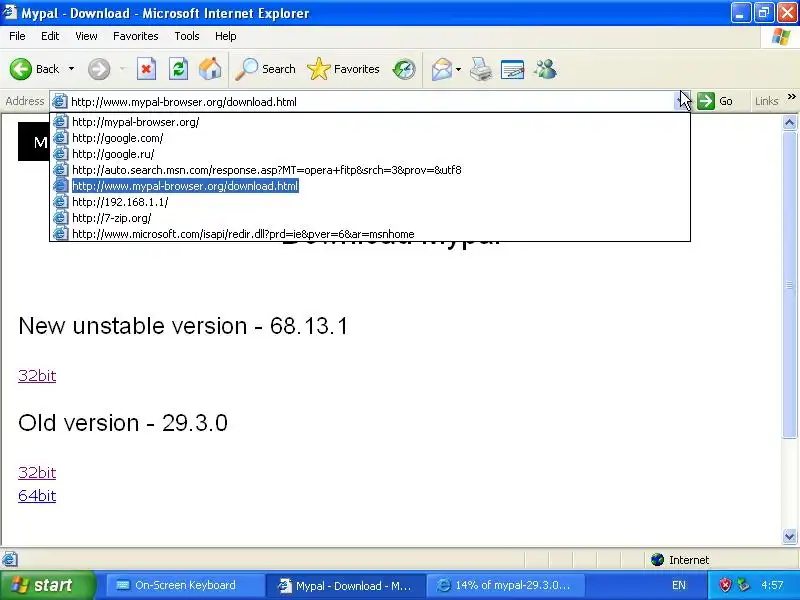Open the 14% of mypal-29.3.0 download task
Viewport: 800px width, 600px height.
[505, 585]
